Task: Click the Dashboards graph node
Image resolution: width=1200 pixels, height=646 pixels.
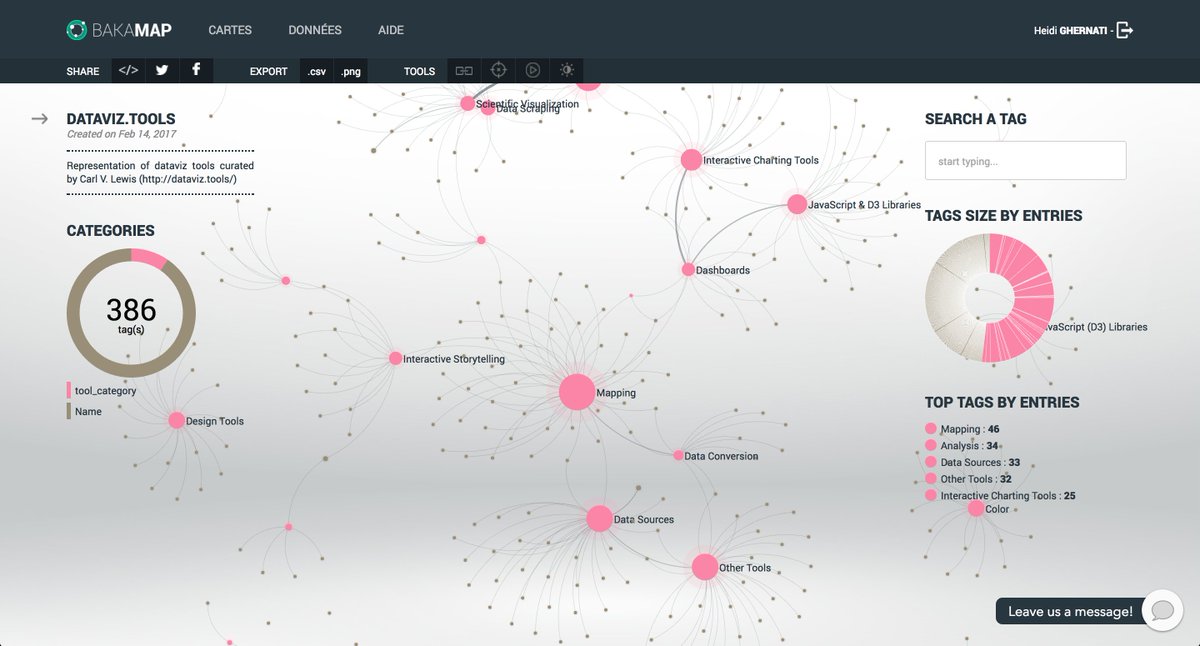Action: (x=688, y=270)
